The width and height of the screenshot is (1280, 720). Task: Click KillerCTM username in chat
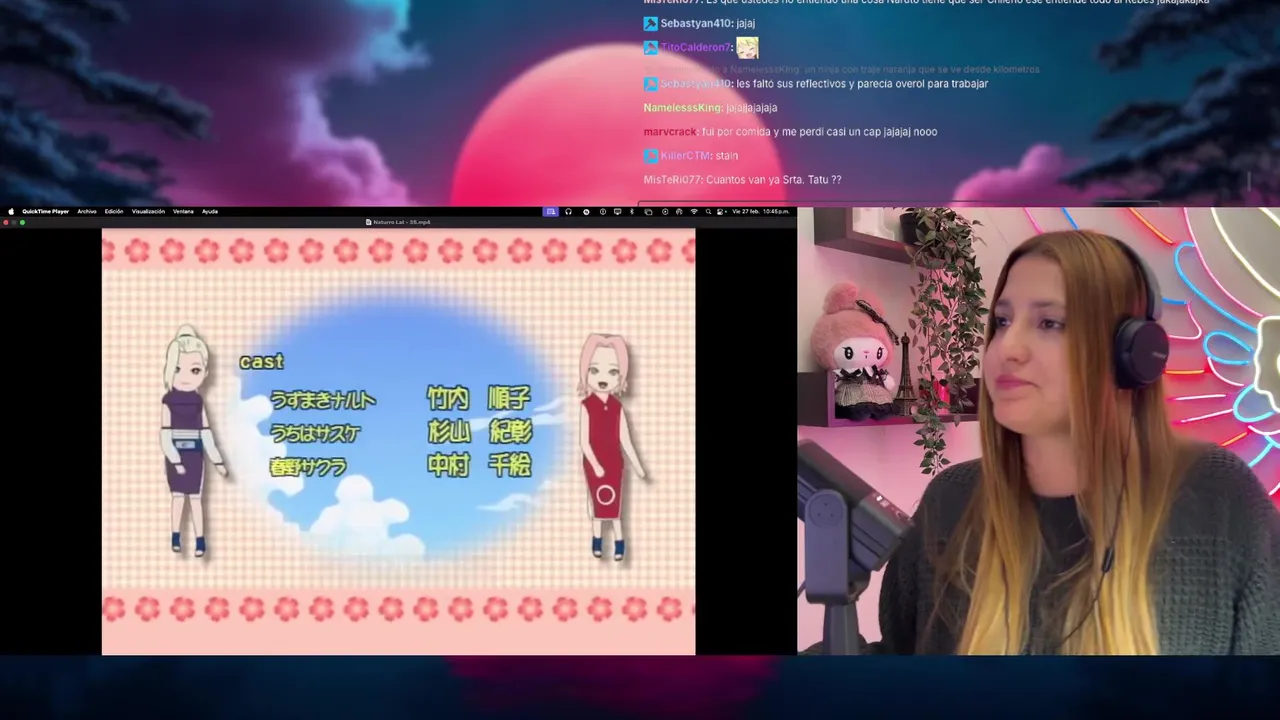[685, 155]
